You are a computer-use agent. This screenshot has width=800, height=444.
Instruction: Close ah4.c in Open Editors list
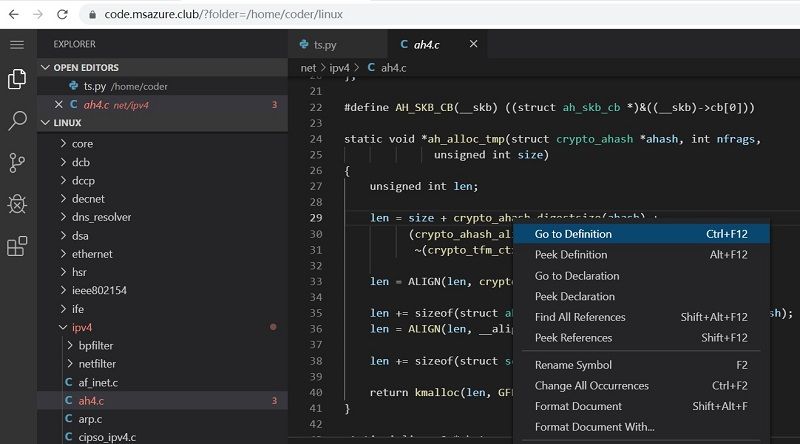pos(59,105)
